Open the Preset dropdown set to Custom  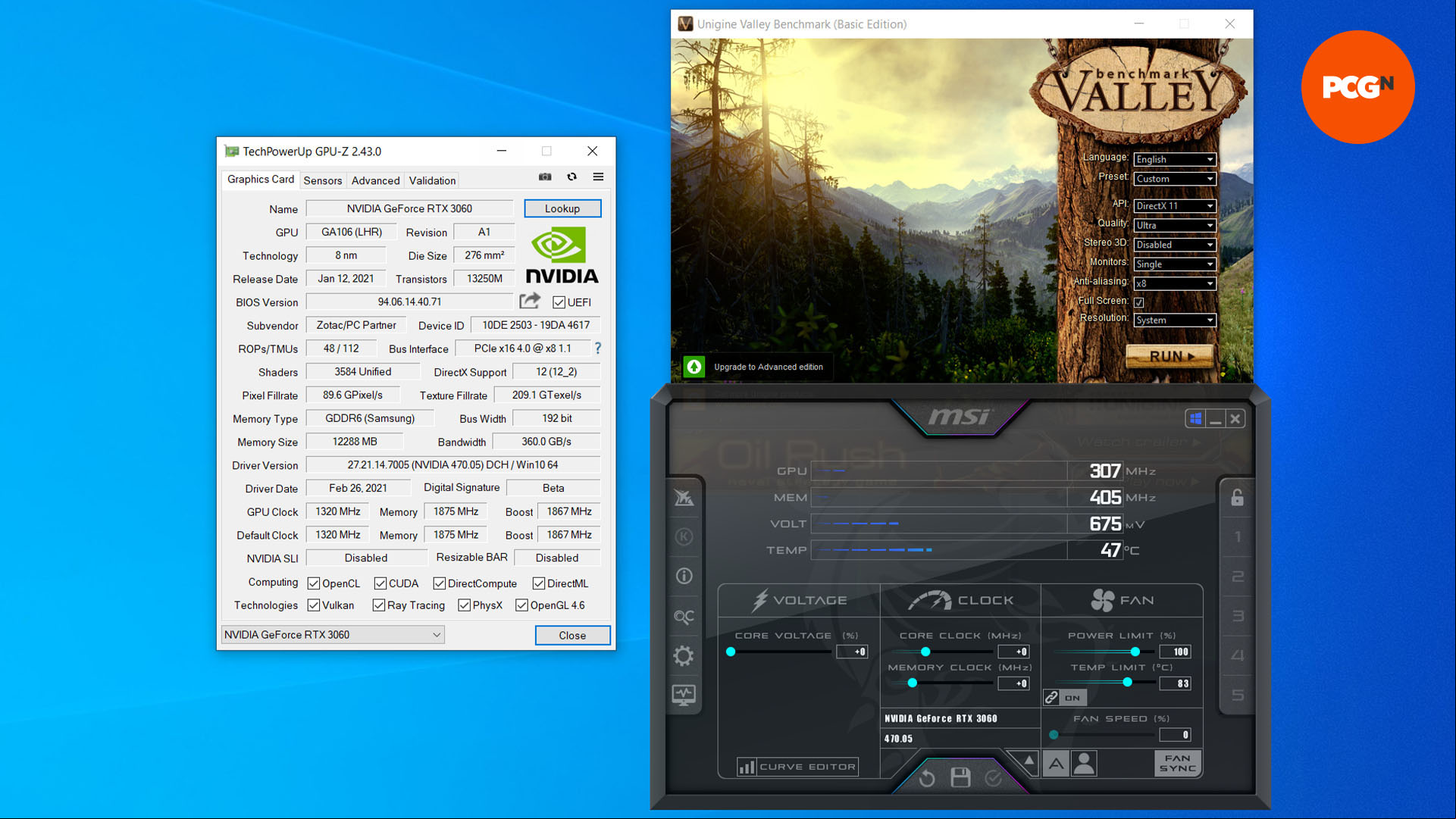point(1175,179)
